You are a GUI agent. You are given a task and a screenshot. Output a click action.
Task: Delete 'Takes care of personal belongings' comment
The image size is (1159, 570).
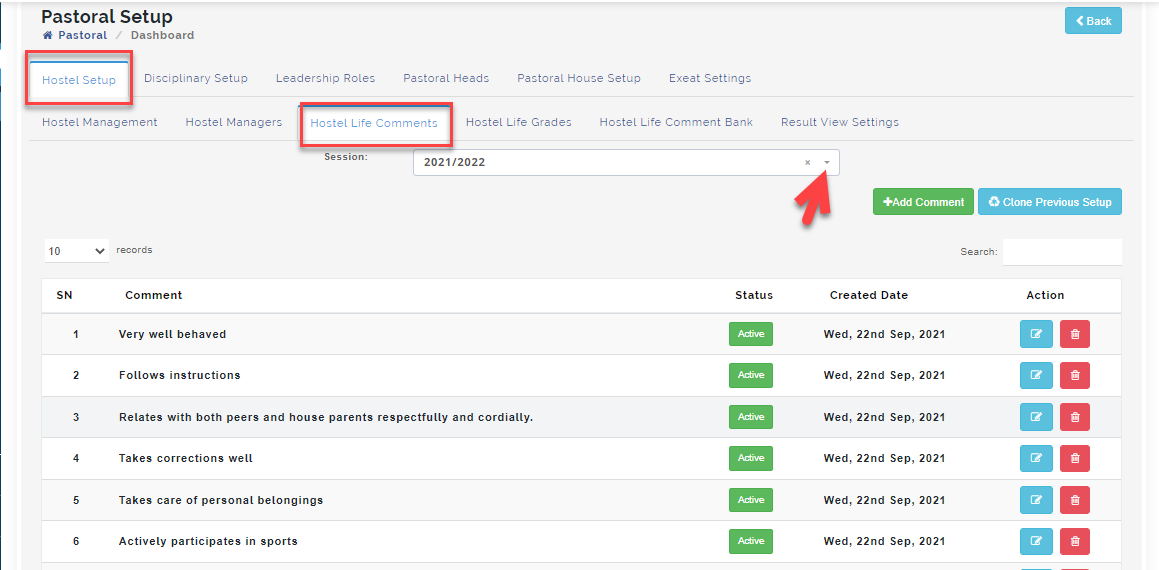tap(1075, 500)
